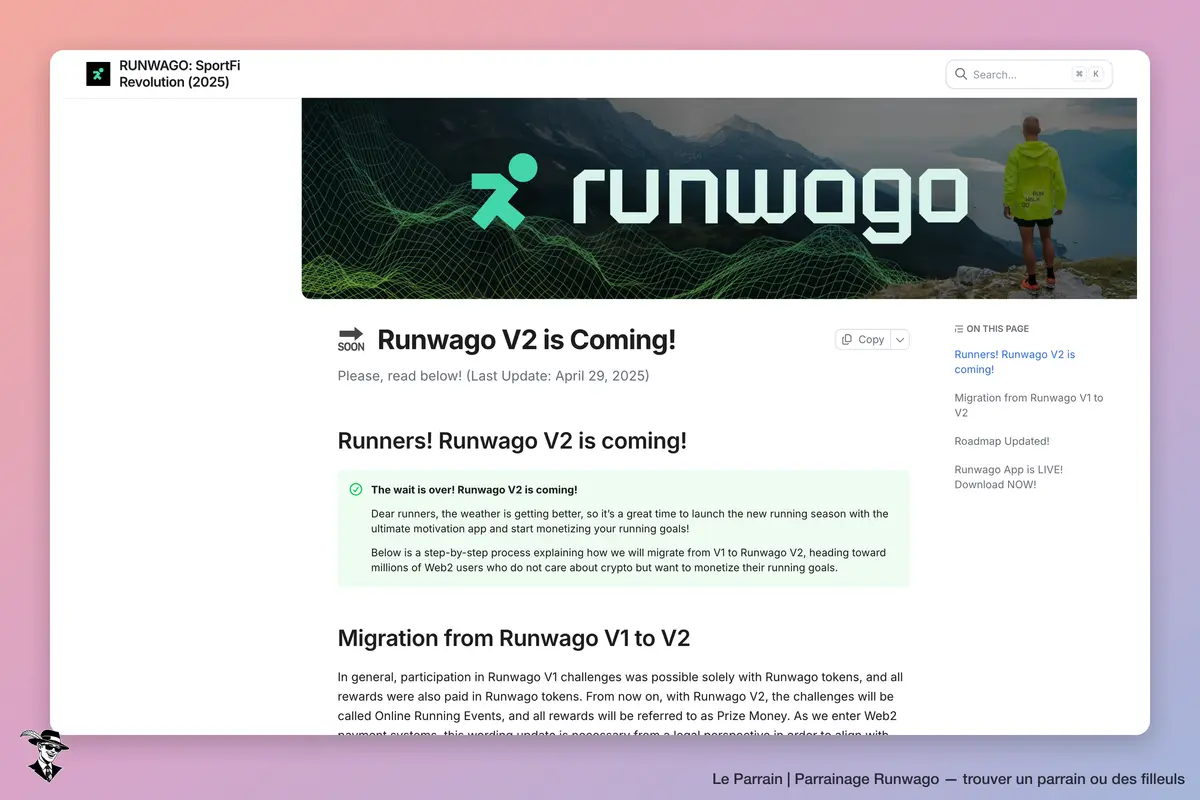This screenshot has height=800, width=1200.
Task: Click the Runwago logo icon in header
Action: 98,74
